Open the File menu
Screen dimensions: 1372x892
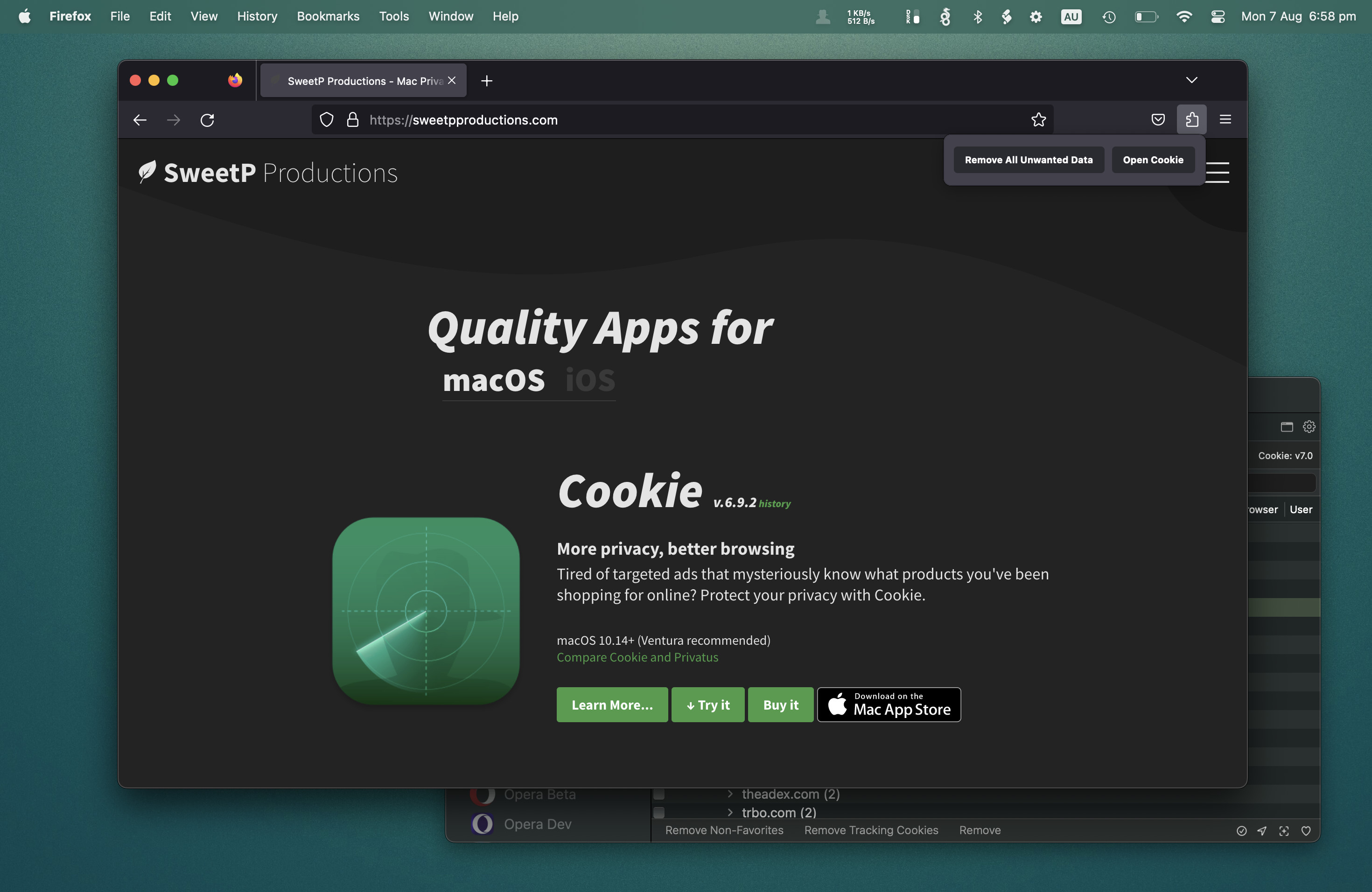click(120, 16)
